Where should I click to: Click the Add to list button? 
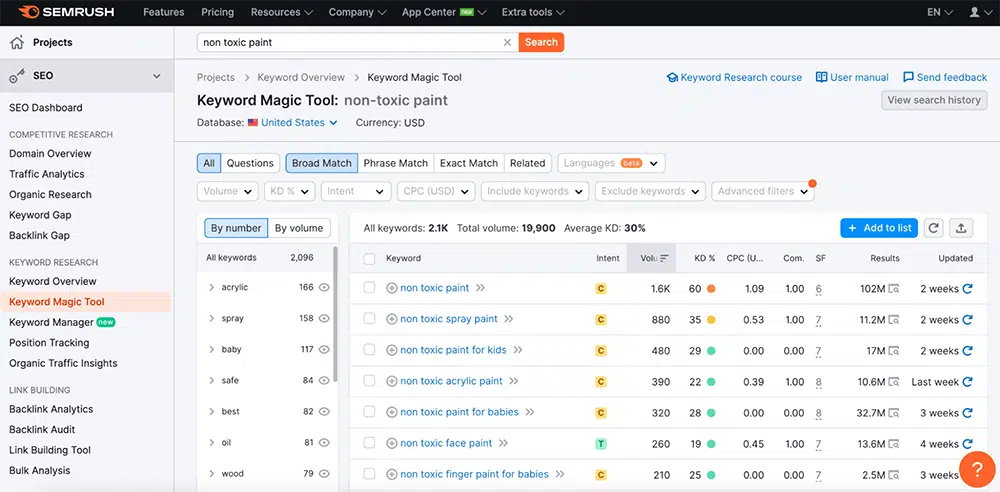879,228
